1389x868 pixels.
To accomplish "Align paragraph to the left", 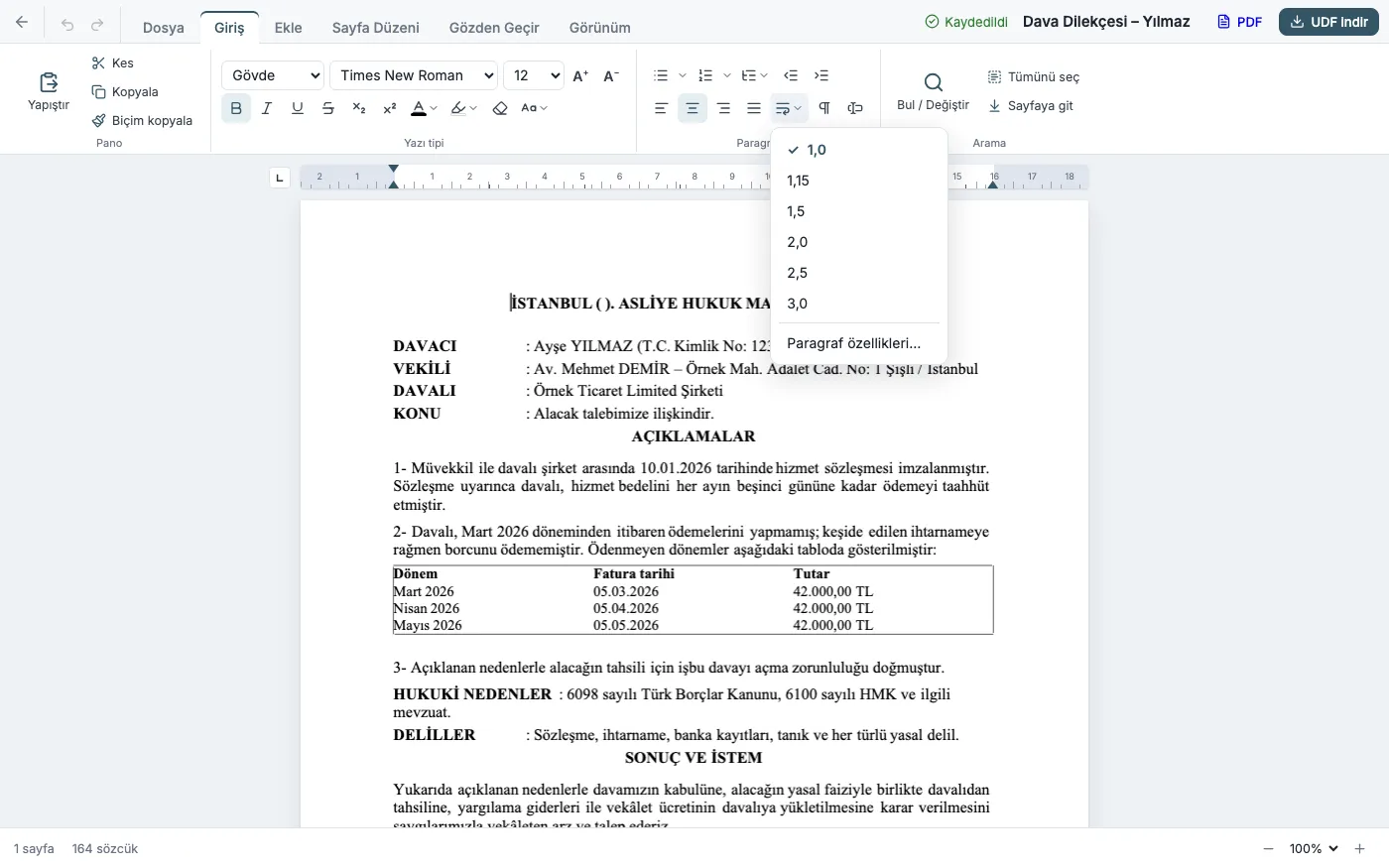I will (662, 108).
